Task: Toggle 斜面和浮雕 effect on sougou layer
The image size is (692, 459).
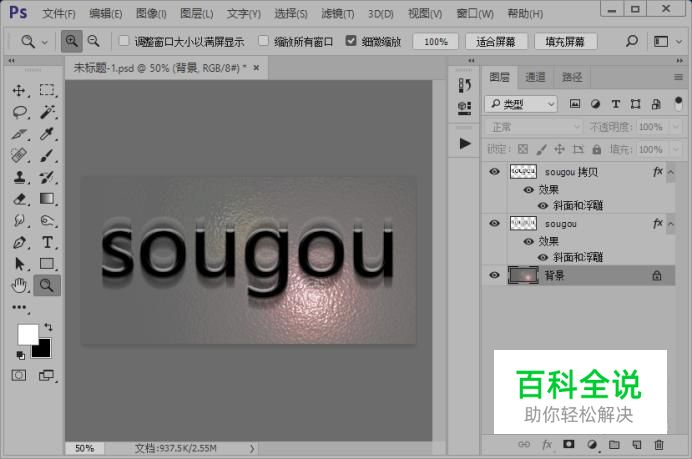Action: (x=543, y=257)
